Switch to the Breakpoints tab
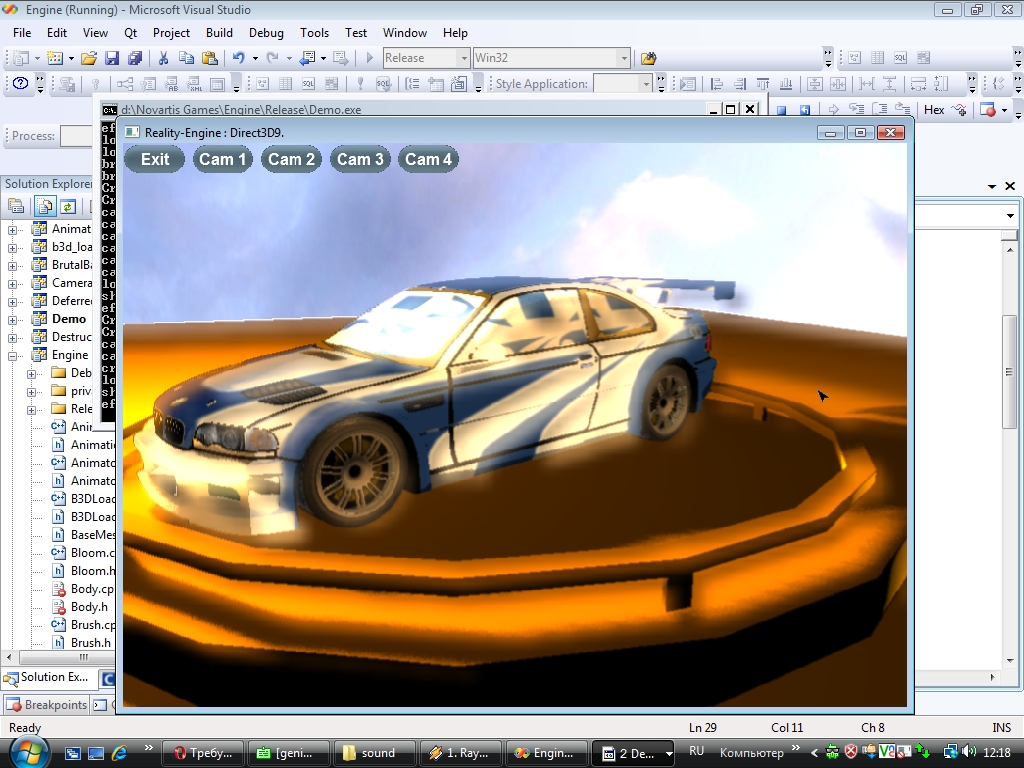 point(47,705)
